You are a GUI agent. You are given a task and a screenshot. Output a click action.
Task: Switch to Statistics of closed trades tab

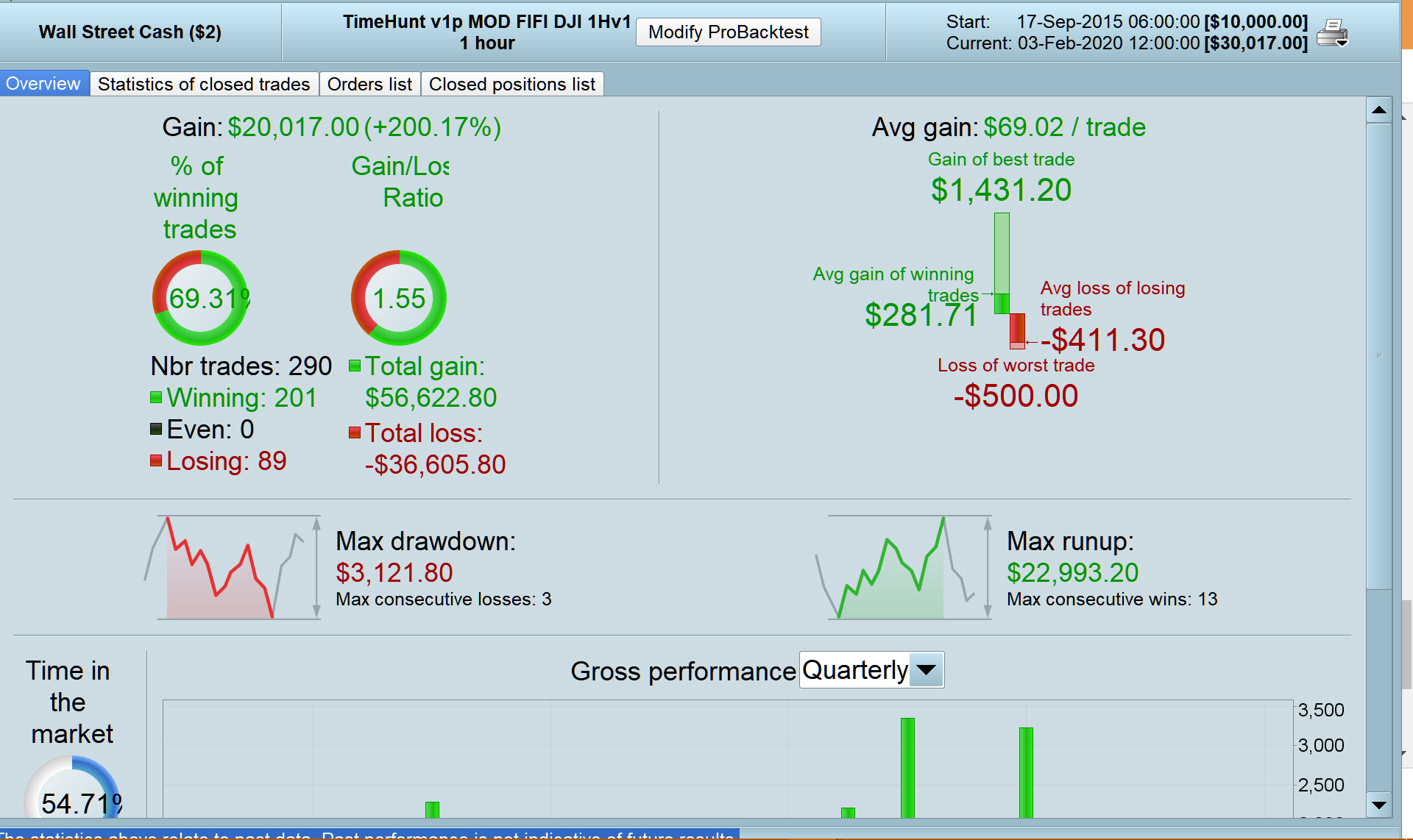(204, 84)
